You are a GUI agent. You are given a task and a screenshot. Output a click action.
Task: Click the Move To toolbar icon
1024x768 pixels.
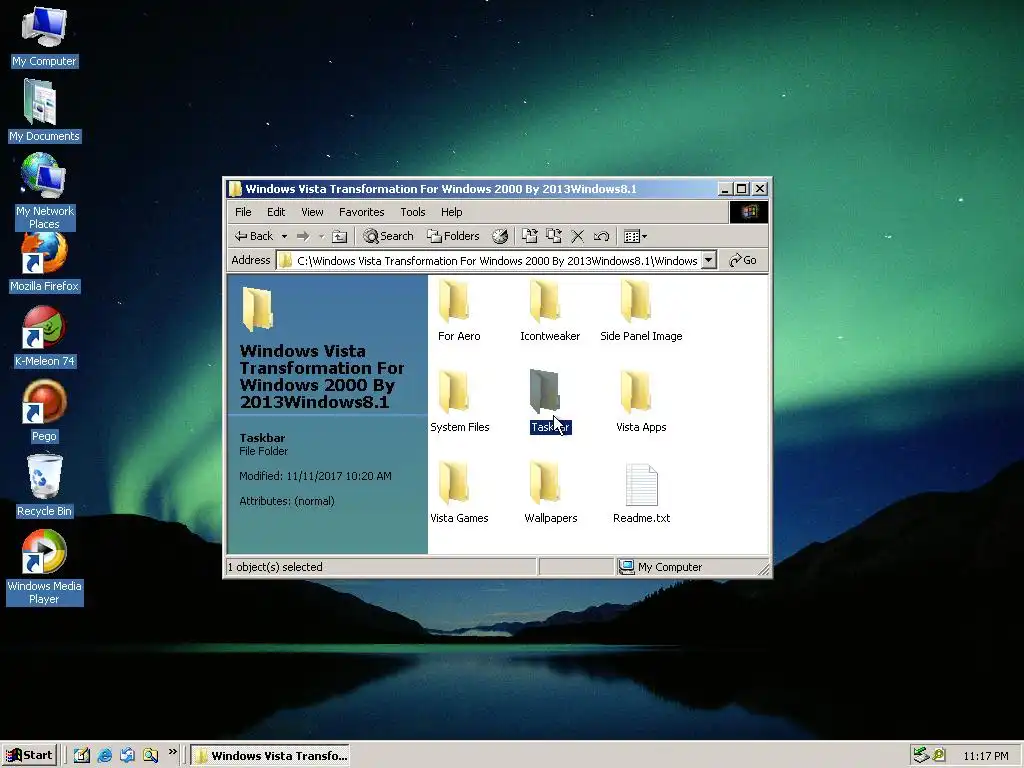pyautogui.click(x=530, y=236)
